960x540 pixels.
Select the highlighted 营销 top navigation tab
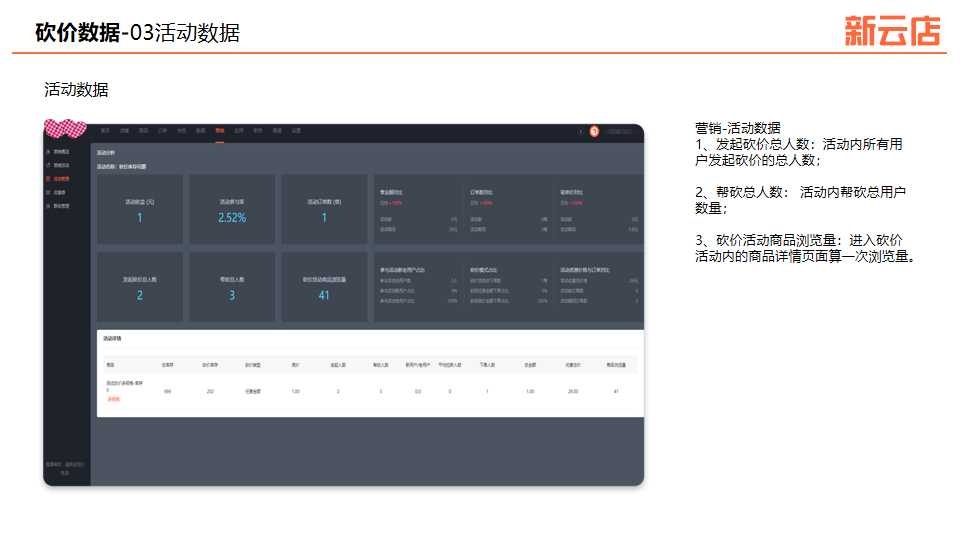pos(220,130)
